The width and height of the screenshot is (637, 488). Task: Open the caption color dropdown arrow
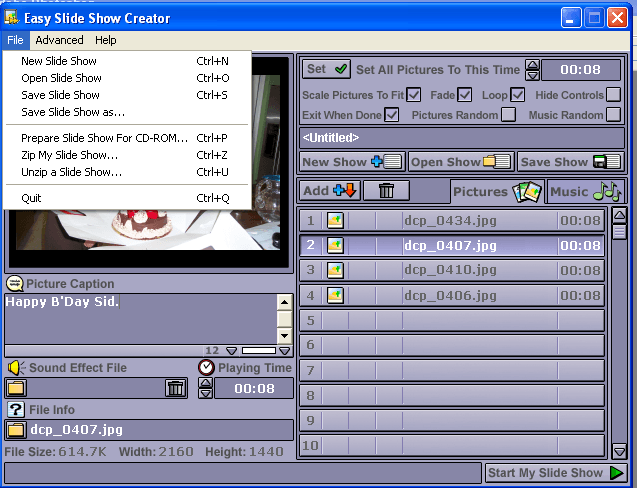click(285, 351)
